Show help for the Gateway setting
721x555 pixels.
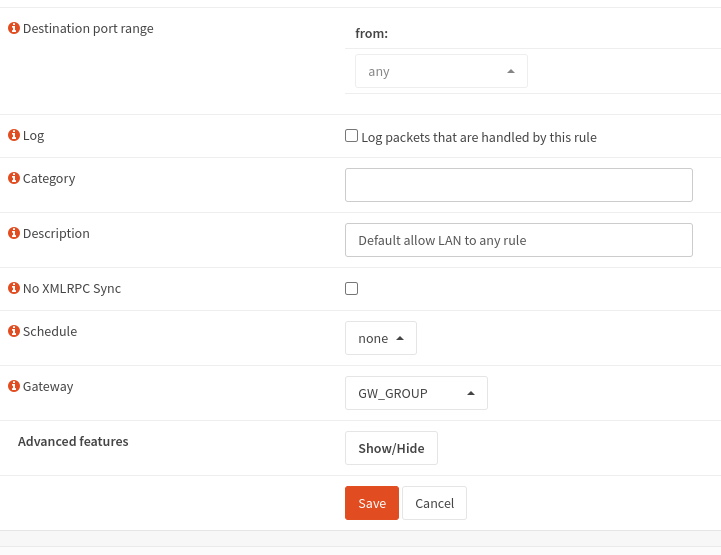[x=14, y=387]
